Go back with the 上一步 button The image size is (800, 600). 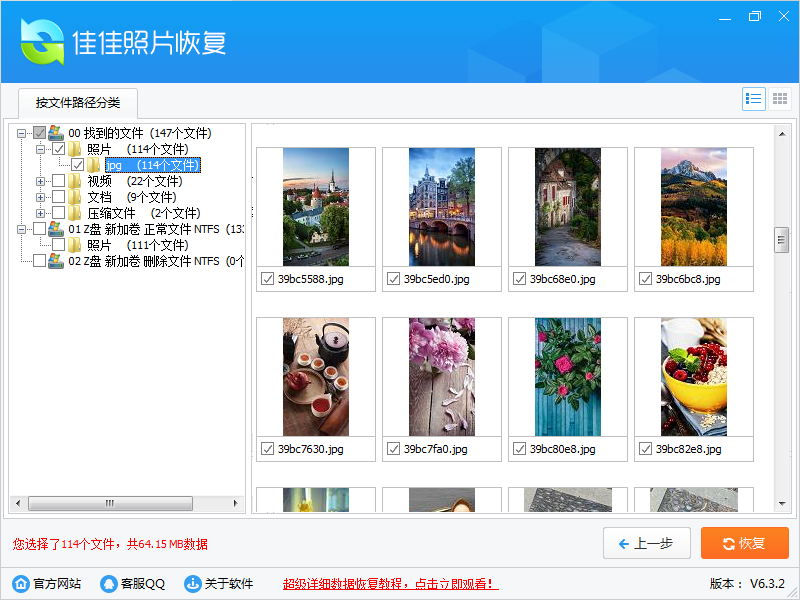(647, 543)
